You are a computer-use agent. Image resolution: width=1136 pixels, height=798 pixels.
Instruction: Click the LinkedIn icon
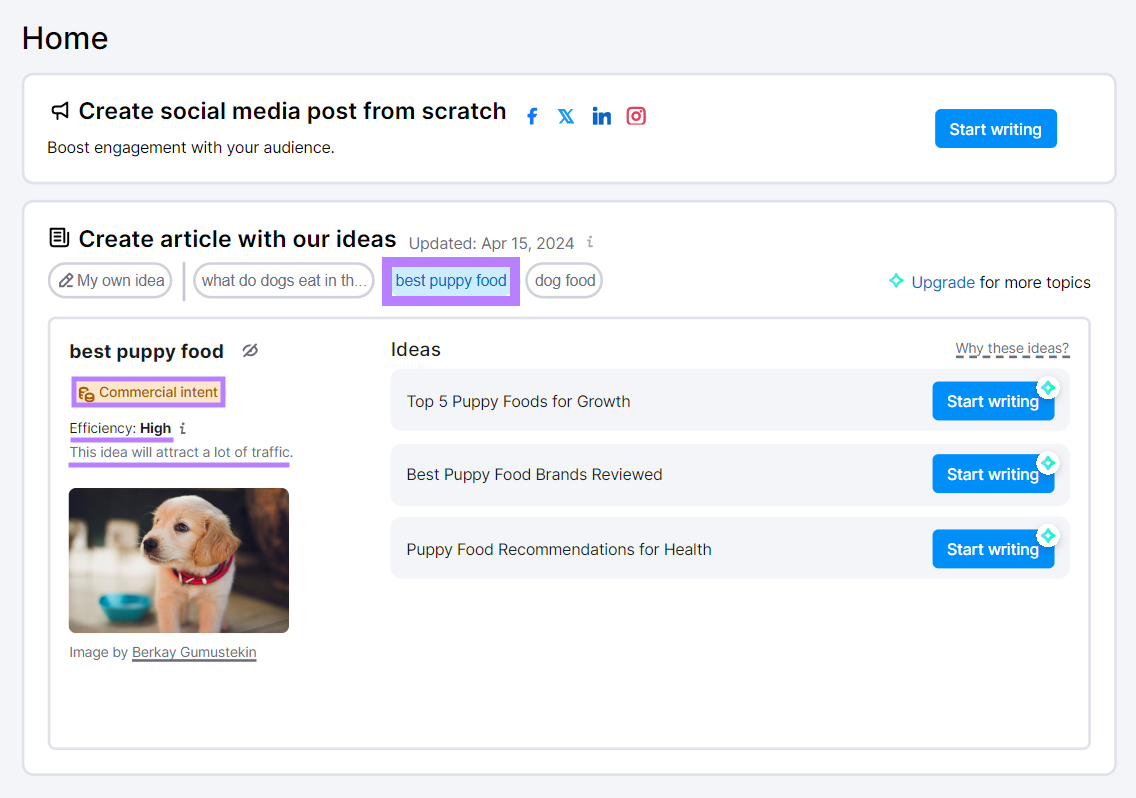click(601, 116)
